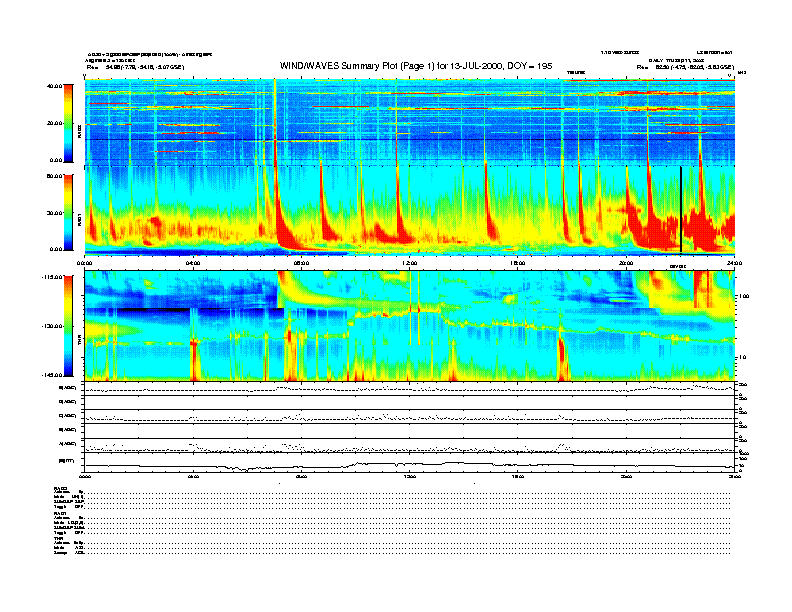Click the 40.00 label on RAD2 scale
This screenshot has height=612, width=792.
coord(55,86)
